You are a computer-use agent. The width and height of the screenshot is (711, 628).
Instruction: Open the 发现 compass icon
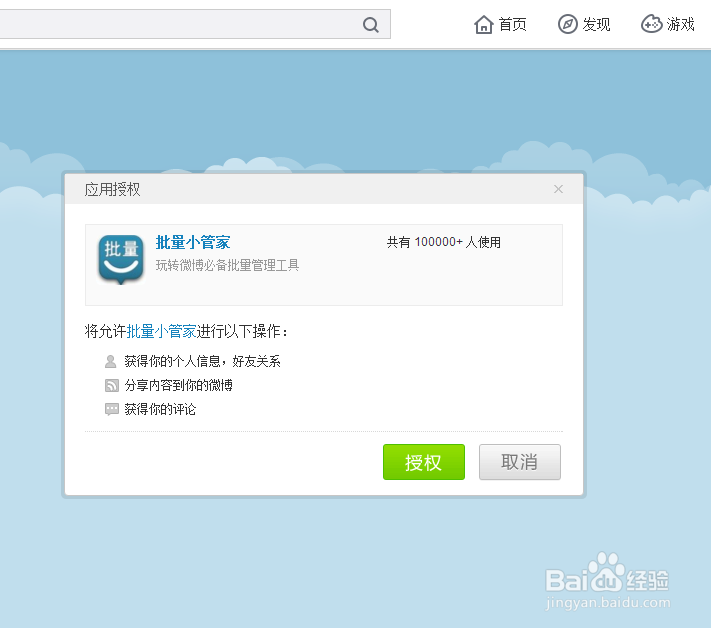pyautogui.click(x=567, y=24)
